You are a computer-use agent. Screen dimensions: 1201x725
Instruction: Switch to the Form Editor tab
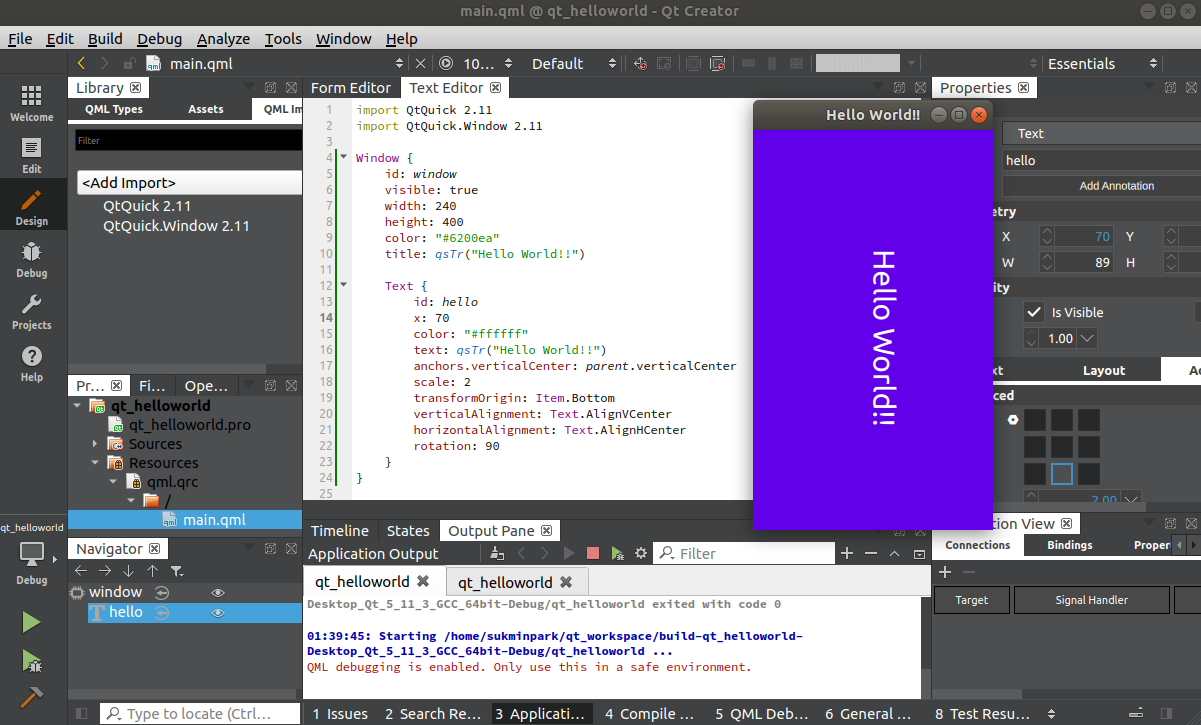tap(351, 88)
